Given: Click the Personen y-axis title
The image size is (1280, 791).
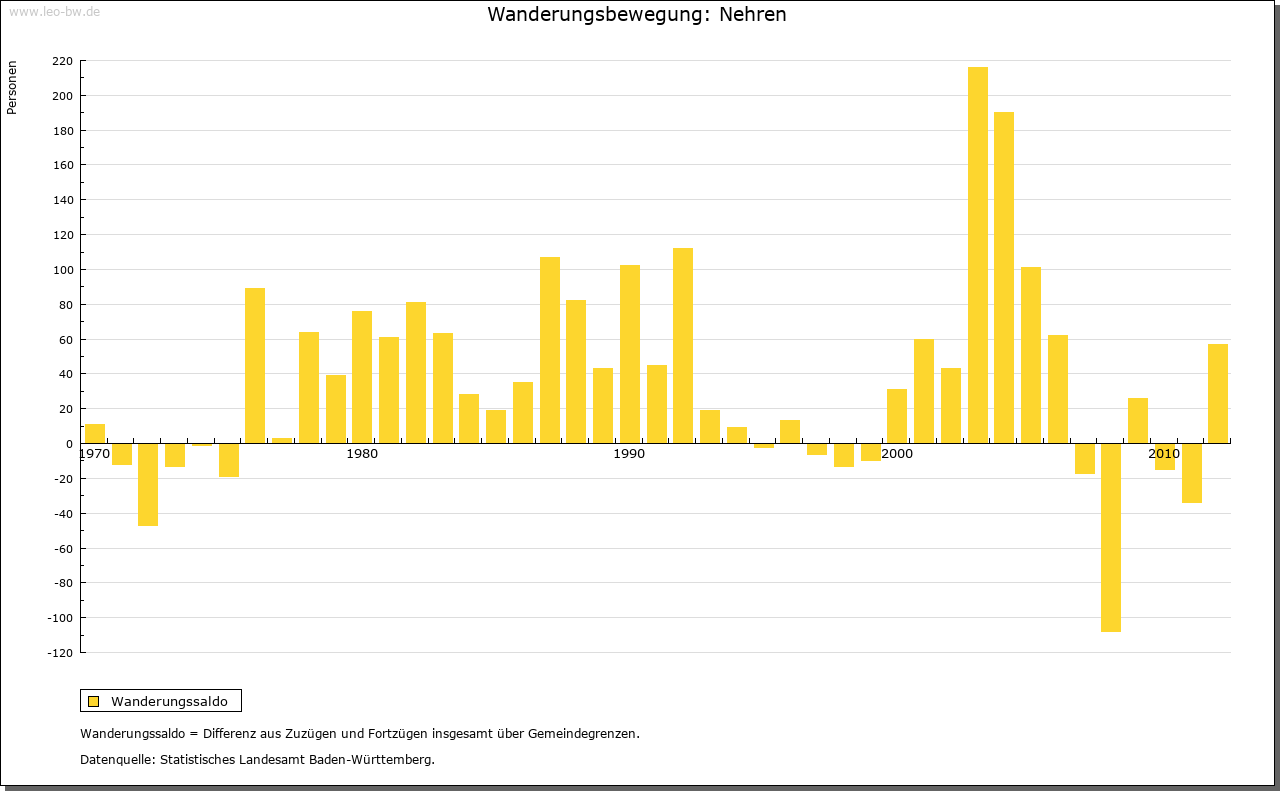Looking at the screenshot, I should 12,88.
